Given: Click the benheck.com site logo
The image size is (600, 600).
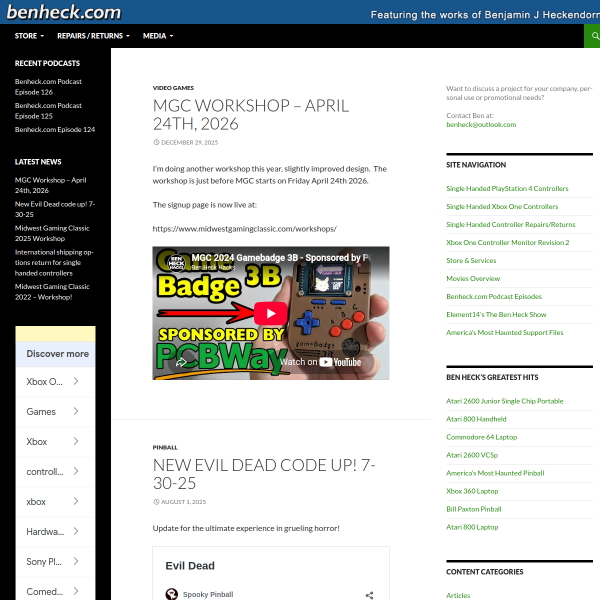Looking at the screenshot, I should tap(64, 12).
